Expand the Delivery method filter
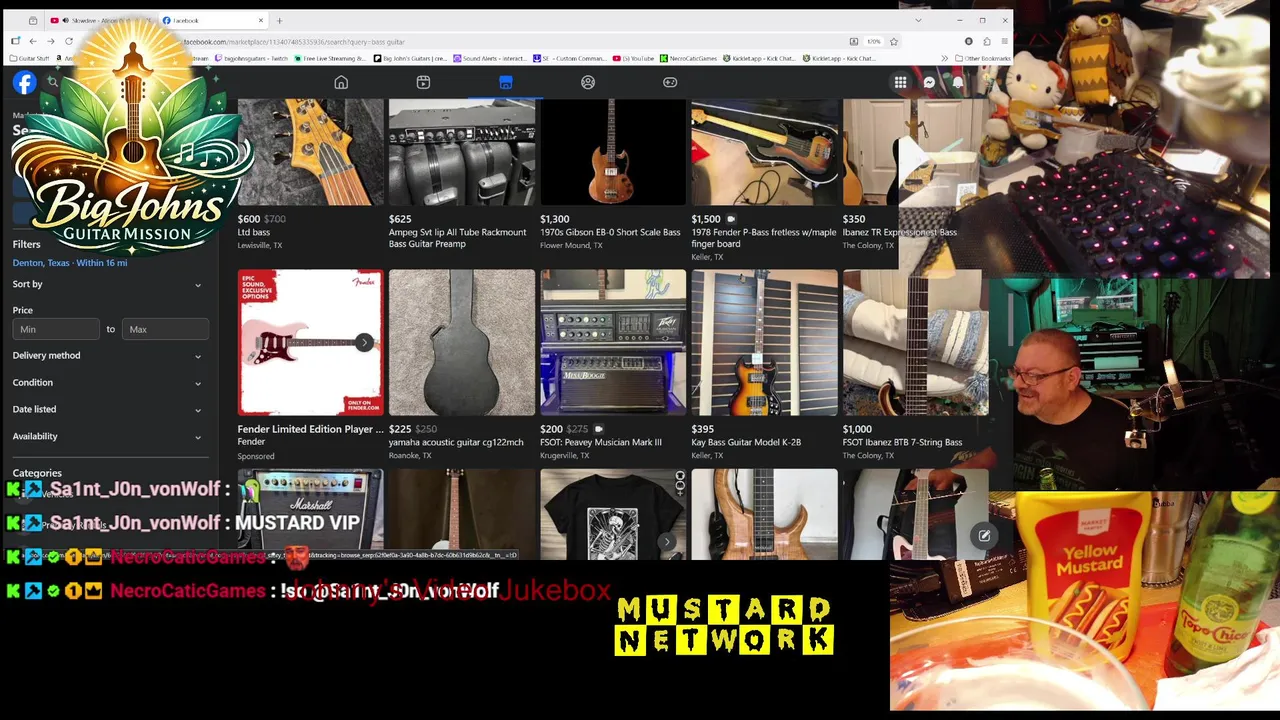The height and width of the screenshot is (720, 1280). point(107,355)
